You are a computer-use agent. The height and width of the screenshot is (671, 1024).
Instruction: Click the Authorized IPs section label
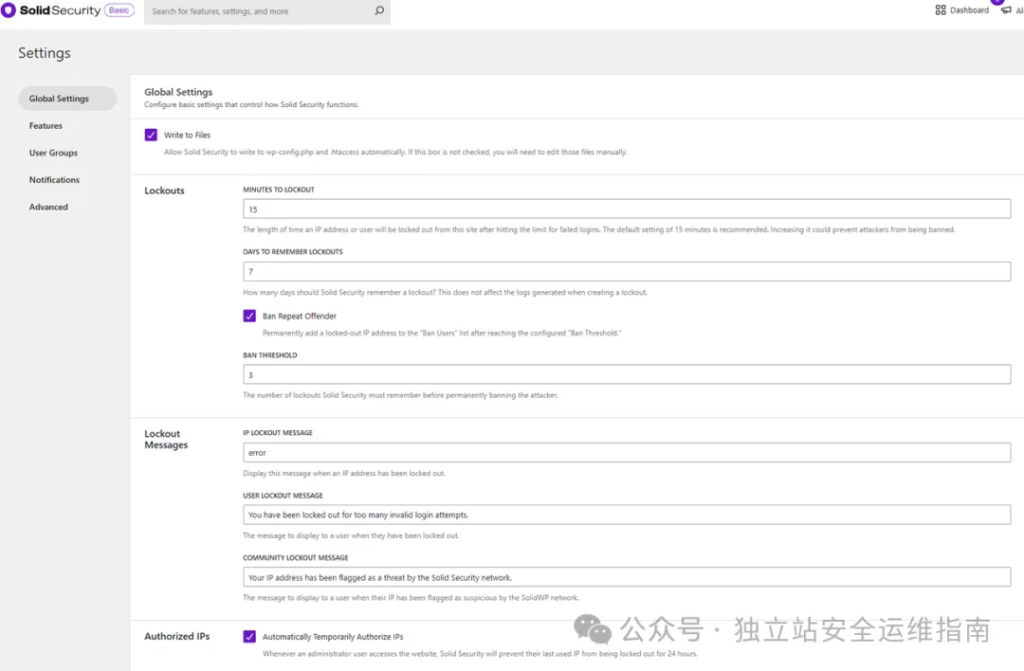177,636
